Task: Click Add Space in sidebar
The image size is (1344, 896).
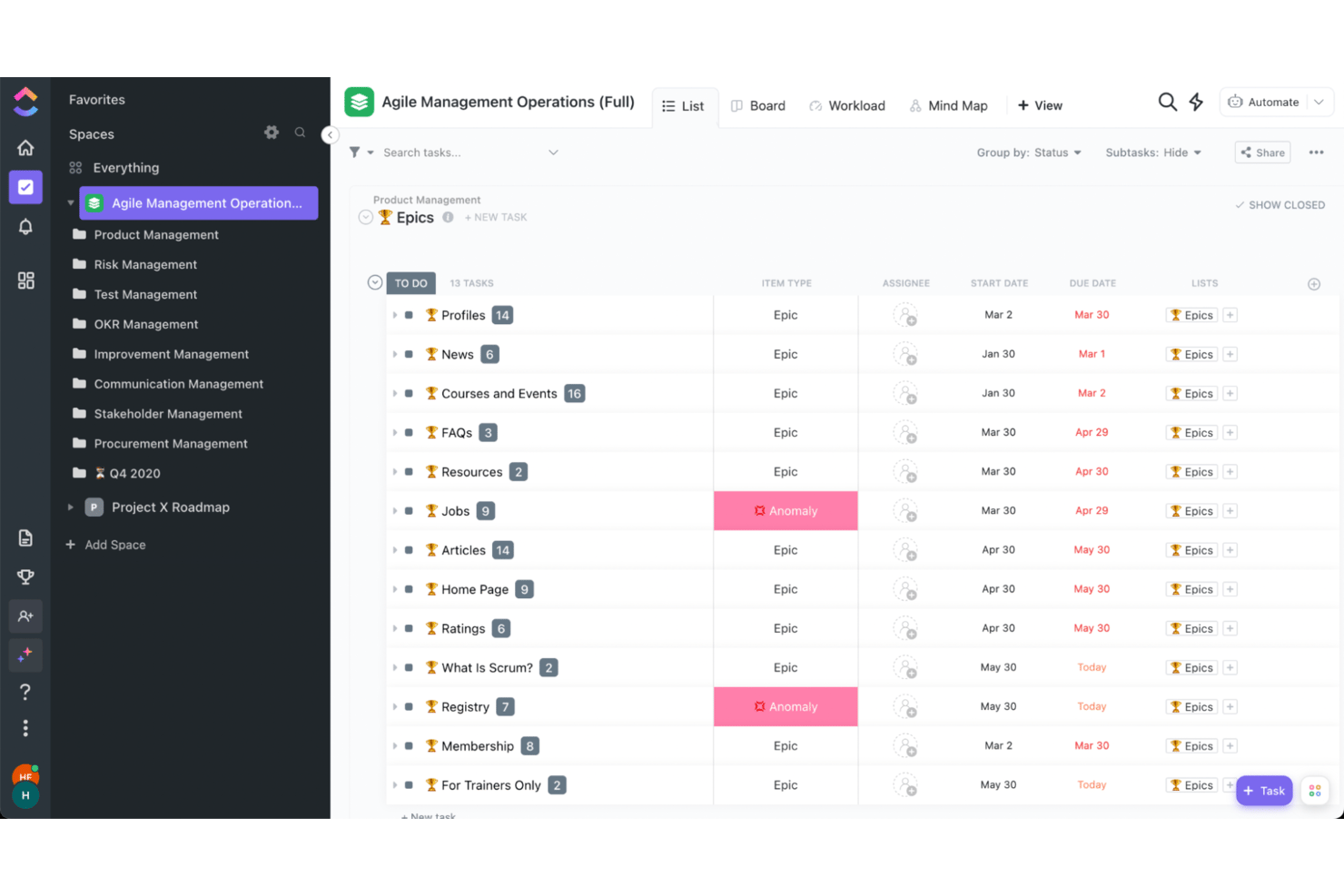Action: [x=105, y=545]
